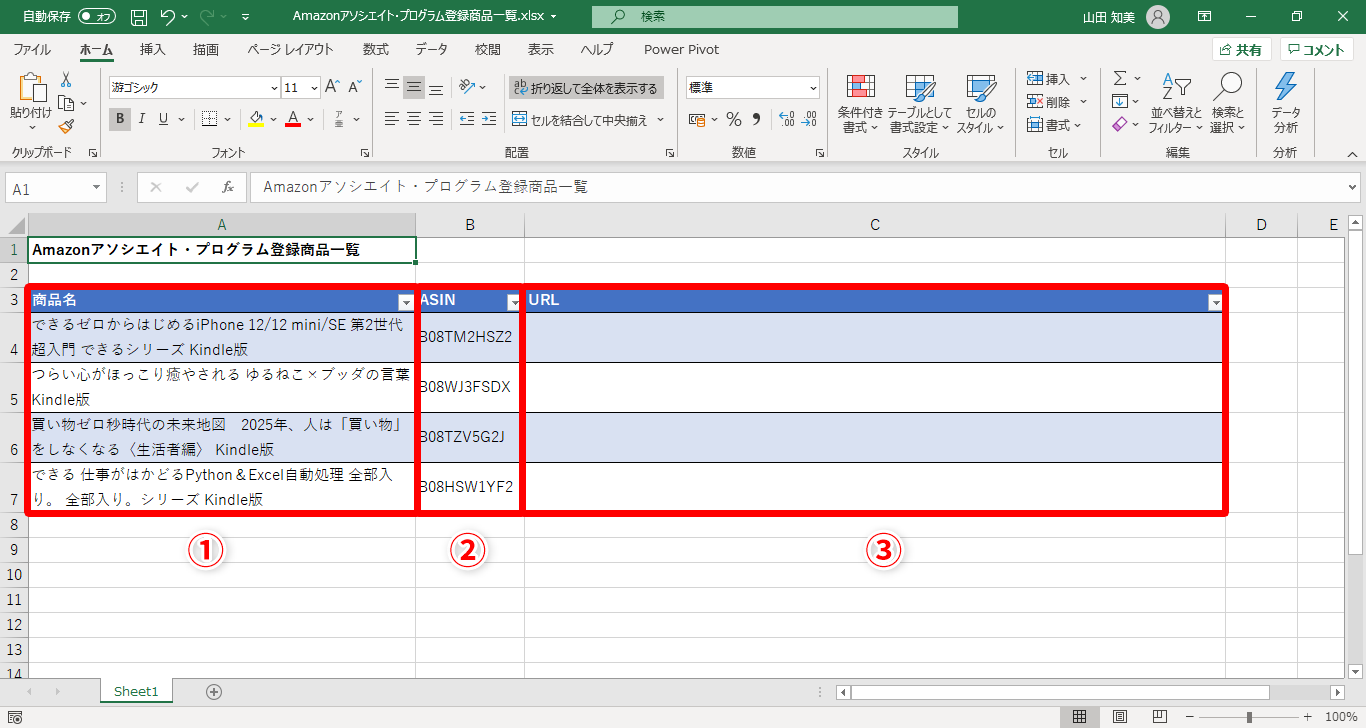Adjust the zoom slider in the status bar

[1250, 717]
